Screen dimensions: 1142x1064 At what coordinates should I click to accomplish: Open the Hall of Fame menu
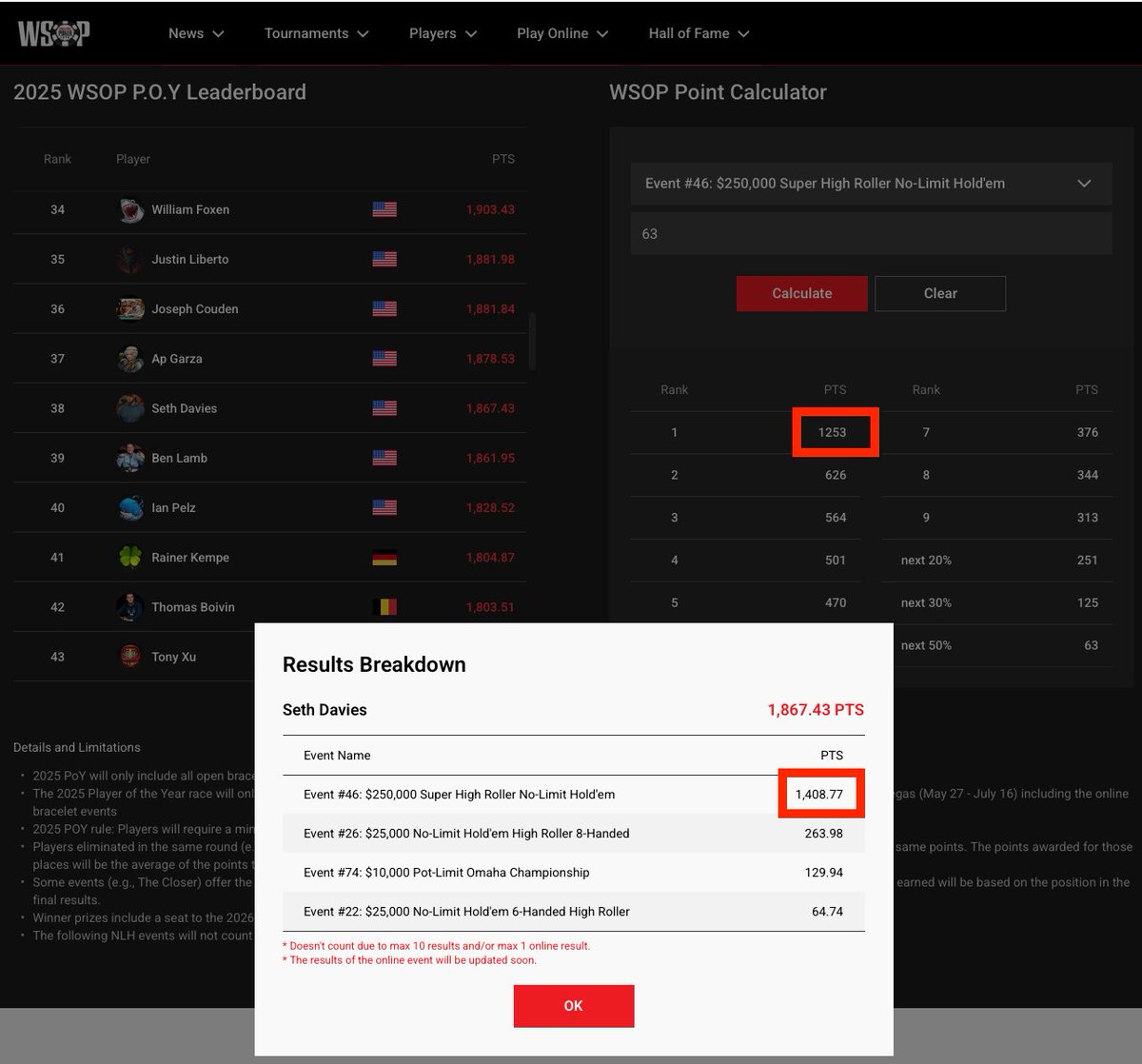pos(699,33)
